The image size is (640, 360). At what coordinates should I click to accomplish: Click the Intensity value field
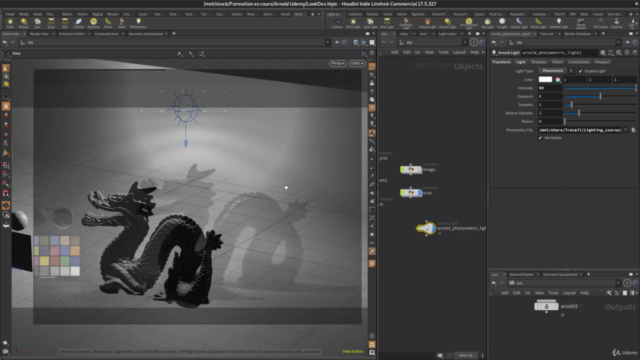pos(550,88)
